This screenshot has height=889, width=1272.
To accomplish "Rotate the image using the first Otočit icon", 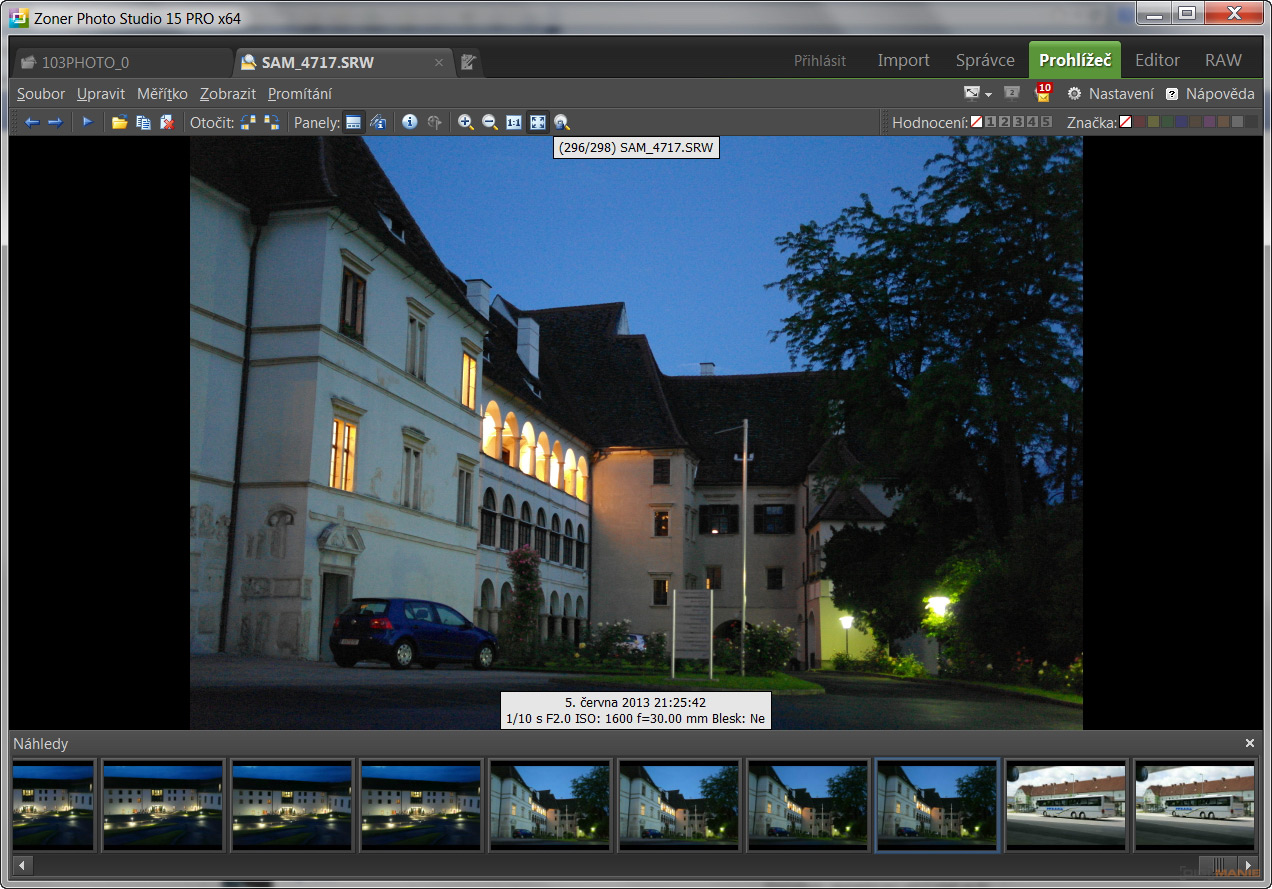I will (248, 122).
